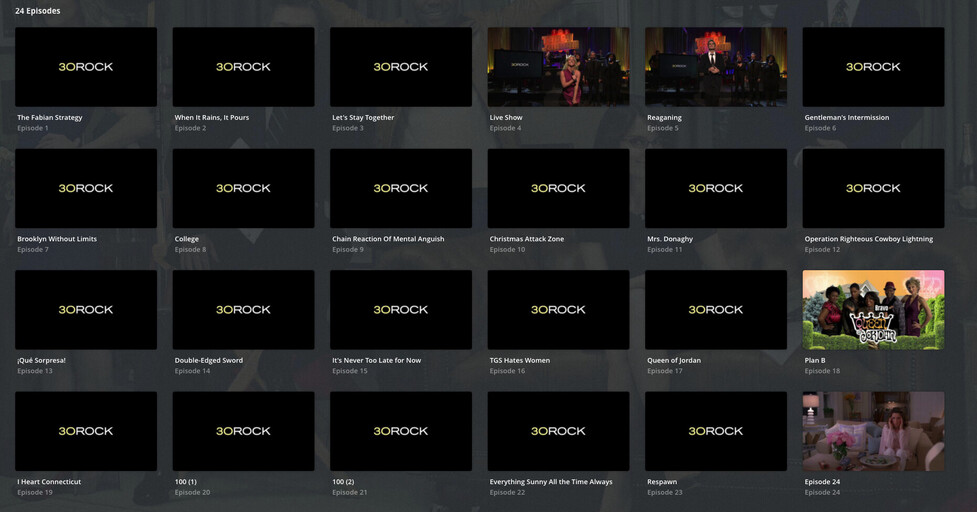Click the TGS Hates Women title
This screenshot has height=512, width=977.
(x=520, y=360)
